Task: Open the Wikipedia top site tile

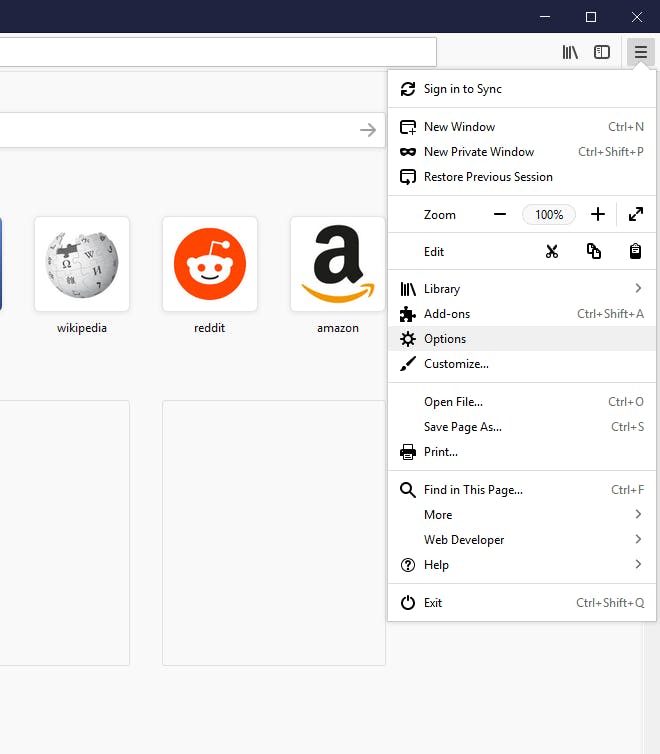Action: click(x=82, y=265)
